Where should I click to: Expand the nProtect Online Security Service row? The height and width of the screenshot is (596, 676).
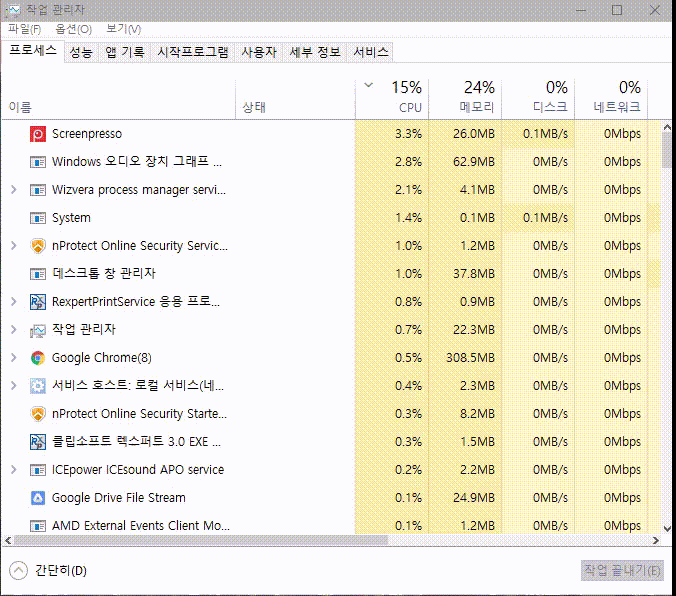pos(14,246)
